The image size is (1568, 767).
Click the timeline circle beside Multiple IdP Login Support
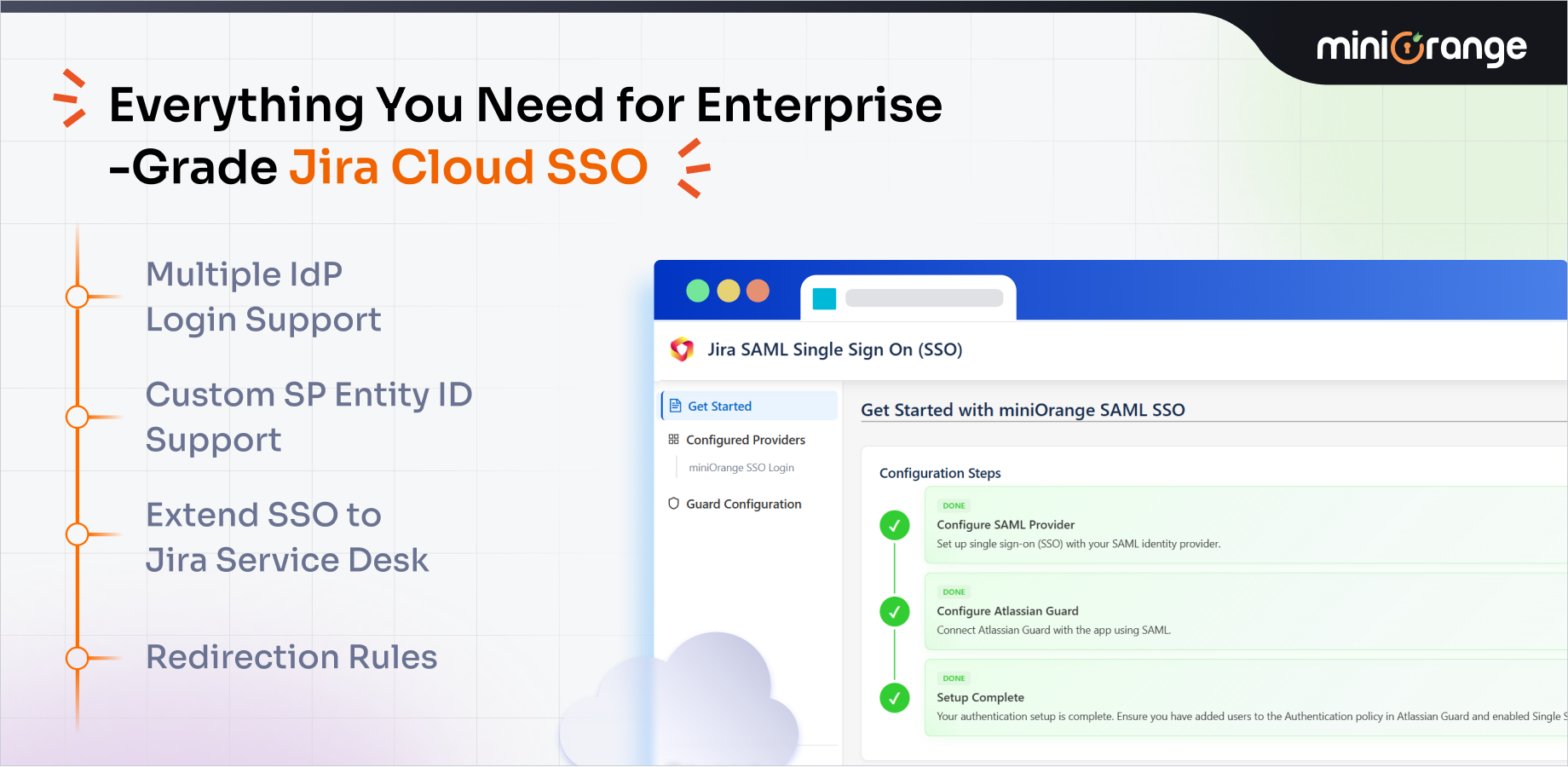(x=78, y=297)
